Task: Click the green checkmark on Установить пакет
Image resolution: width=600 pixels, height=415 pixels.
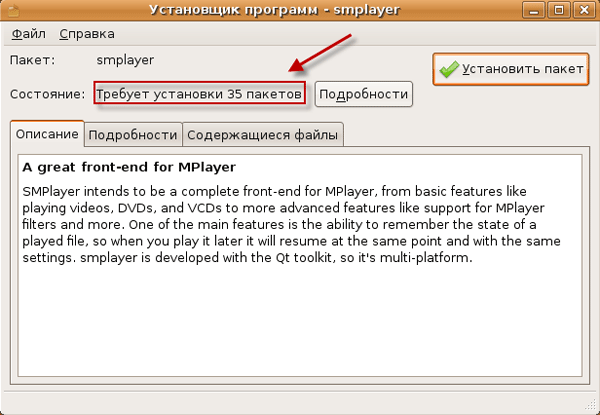Action: (450, 70)
